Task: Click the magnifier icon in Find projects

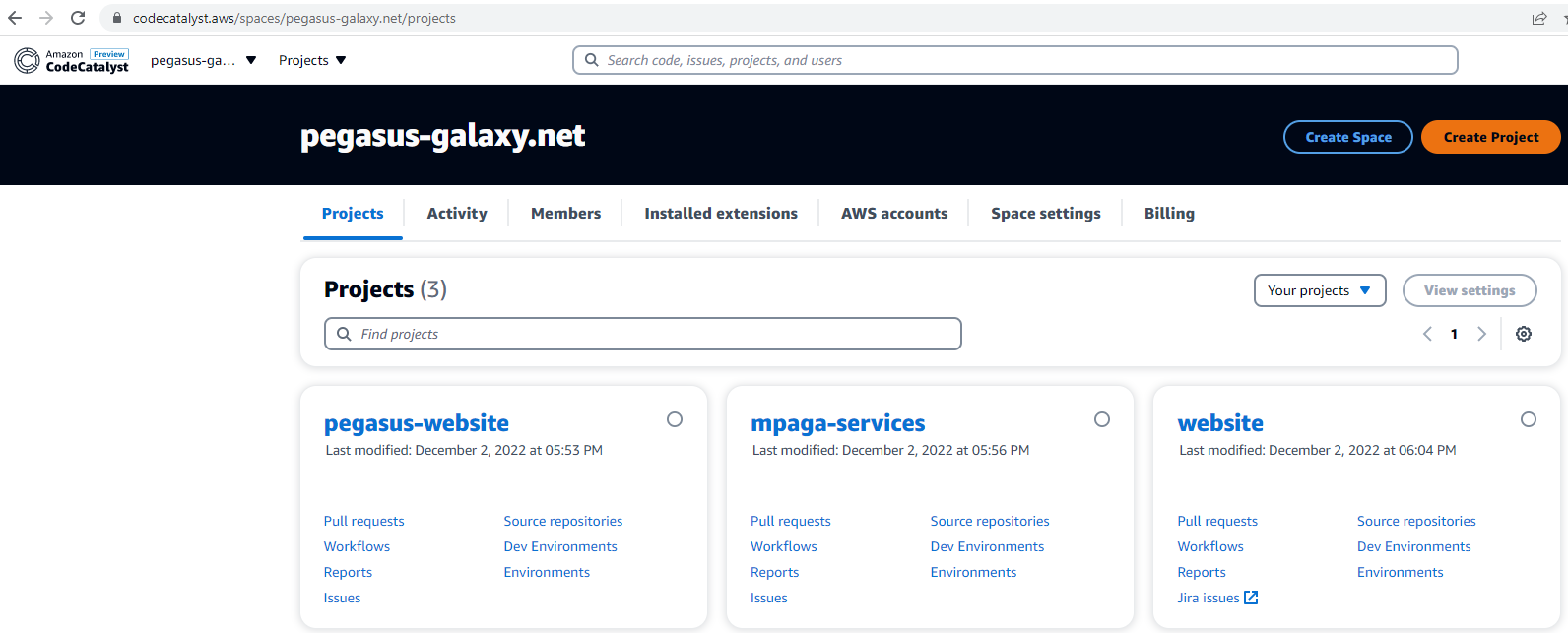Action: [344, 334]
